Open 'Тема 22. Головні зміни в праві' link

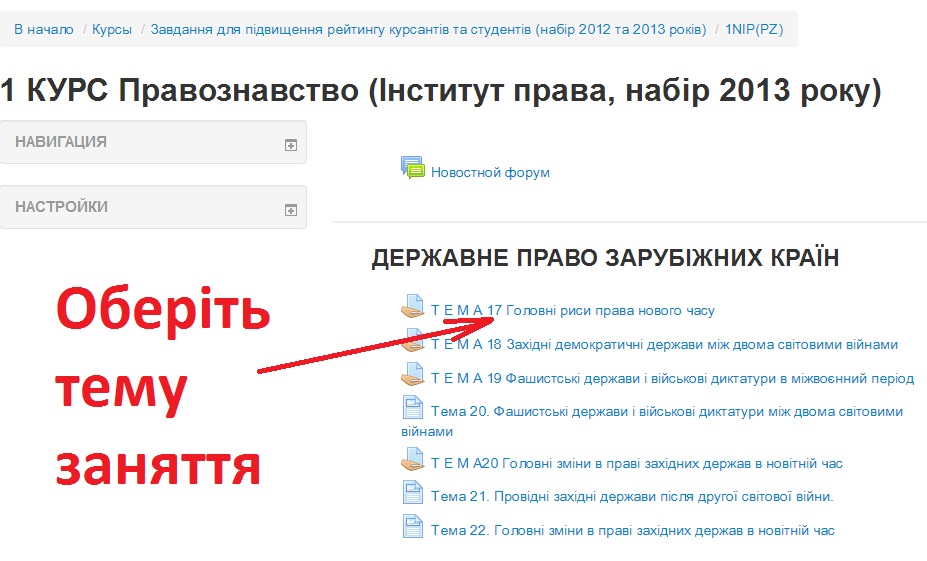(633, 531)
